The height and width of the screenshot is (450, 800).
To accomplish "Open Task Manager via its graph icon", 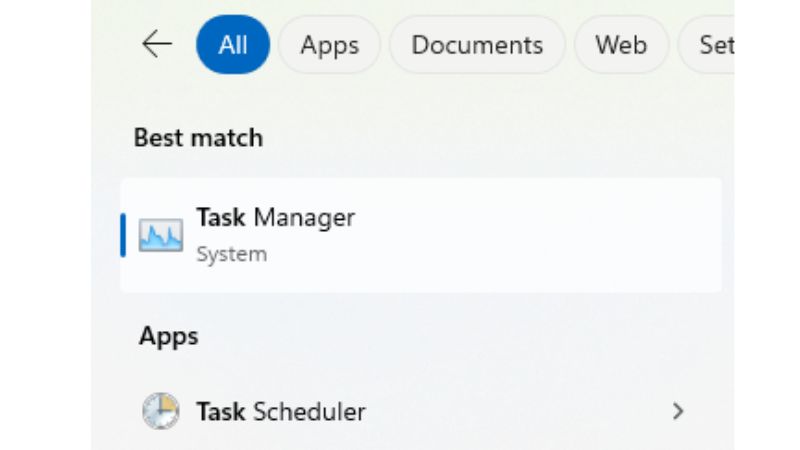I will (x=160, y=235).
